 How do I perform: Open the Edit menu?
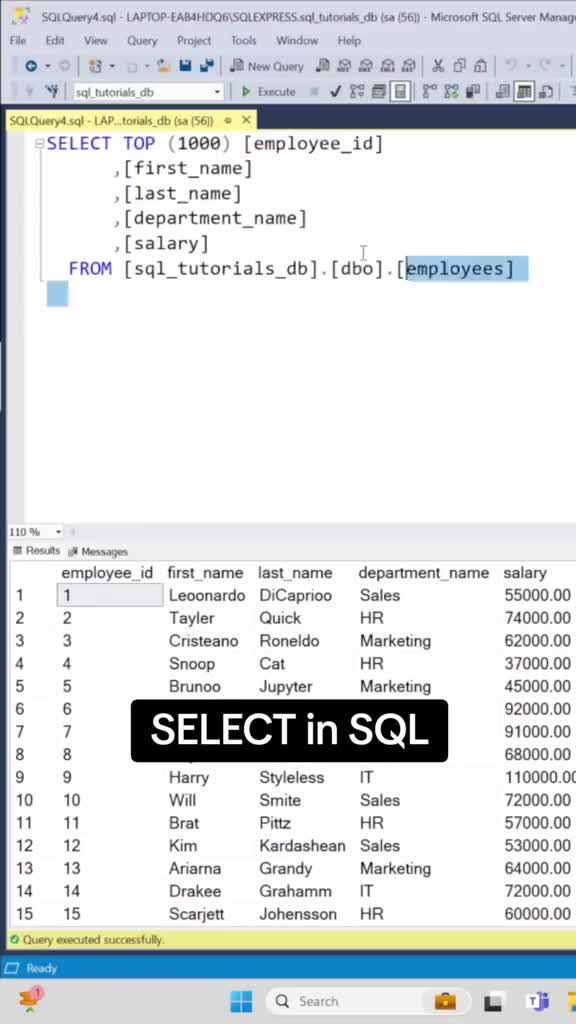click(55, 40)
